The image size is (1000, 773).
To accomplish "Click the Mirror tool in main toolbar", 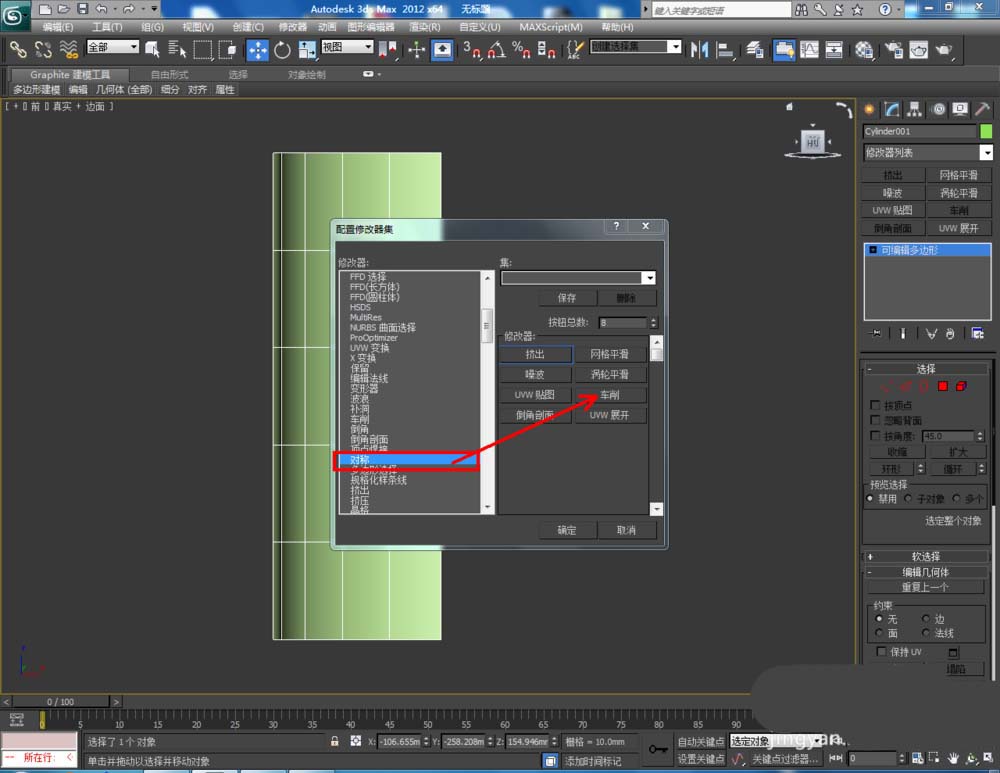I will 700,50.
